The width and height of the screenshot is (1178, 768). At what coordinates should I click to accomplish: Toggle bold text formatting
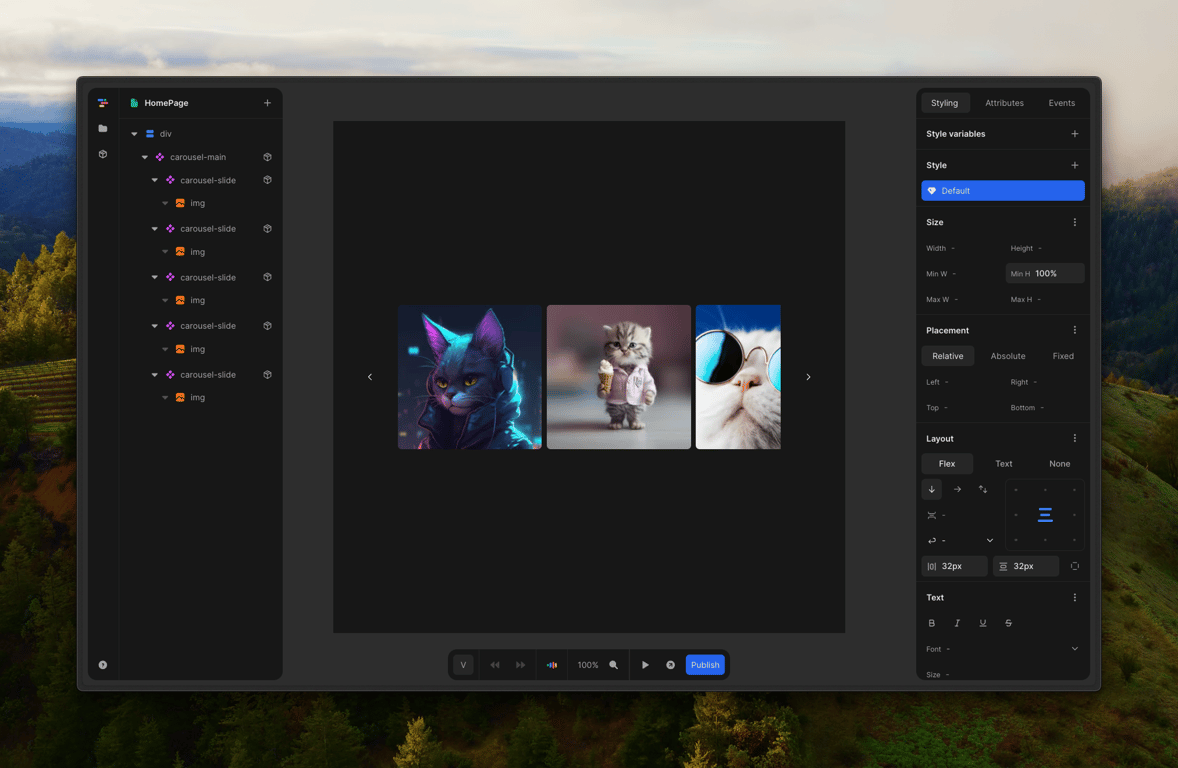932,623
